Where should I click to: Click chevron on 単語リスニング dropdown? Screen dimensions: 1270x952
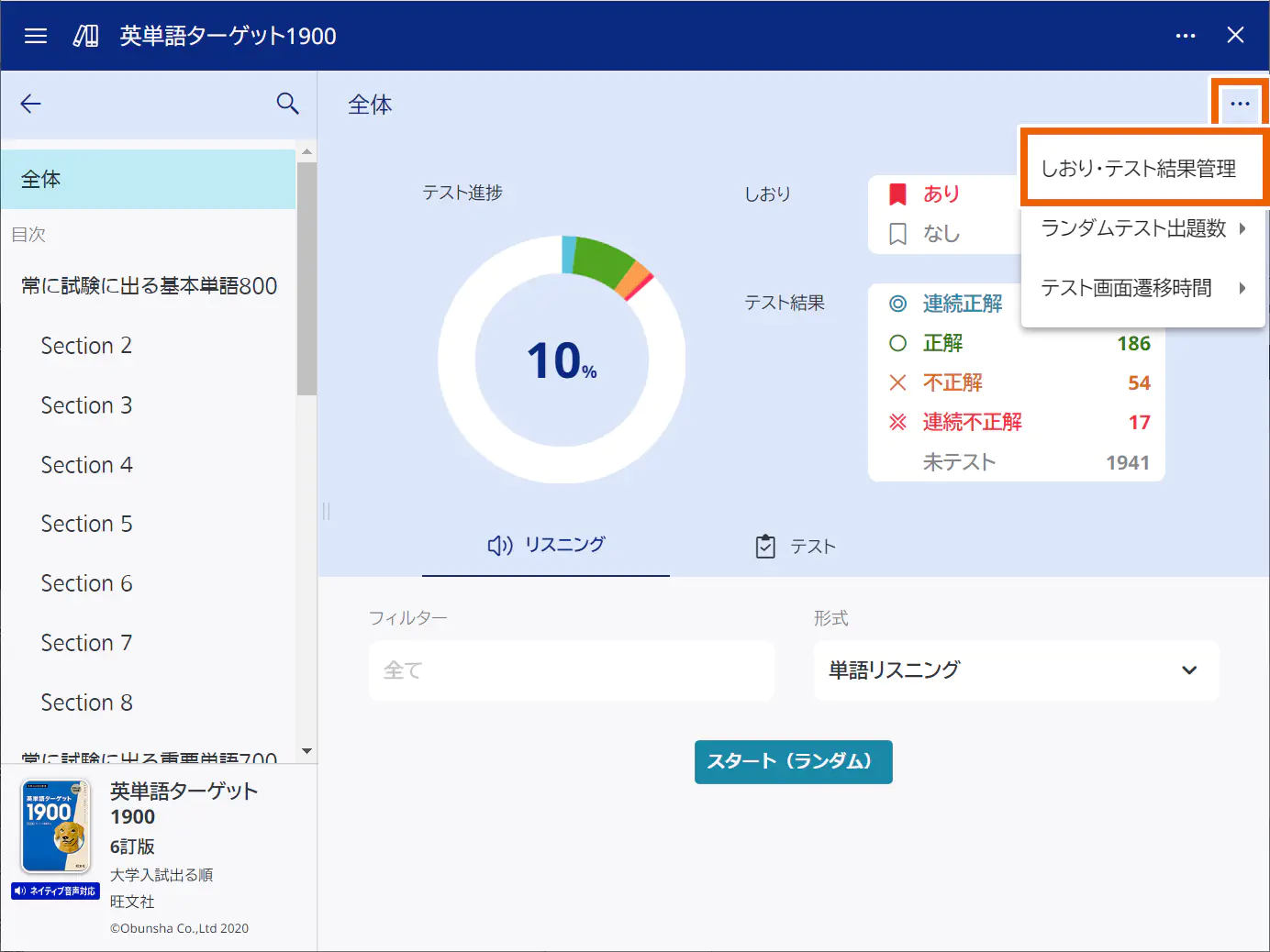pos(1189,670)
